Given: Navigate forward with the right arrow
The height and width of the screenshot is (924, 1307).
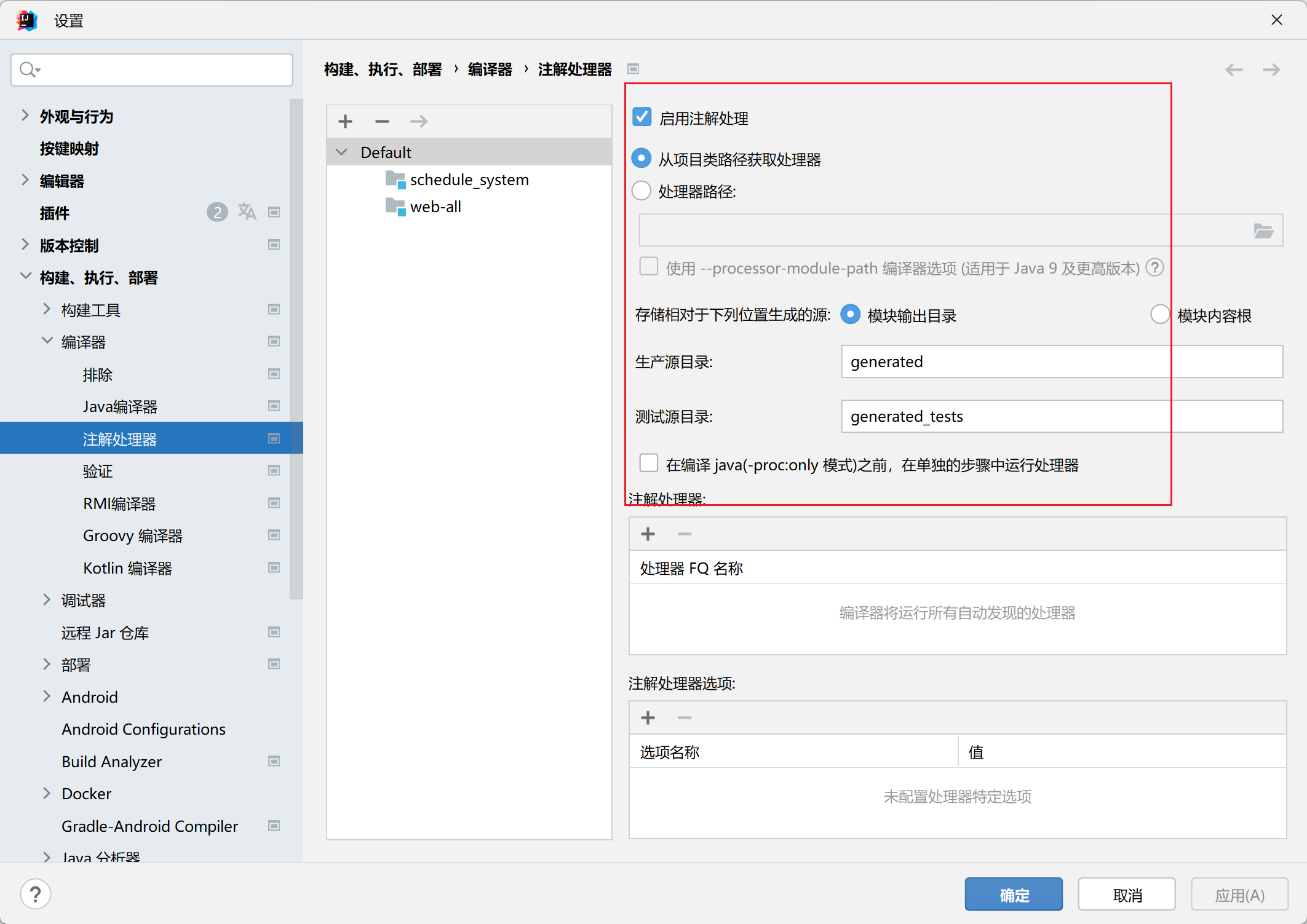Looking at the screenshot, I should click(x=1271, y=69).
